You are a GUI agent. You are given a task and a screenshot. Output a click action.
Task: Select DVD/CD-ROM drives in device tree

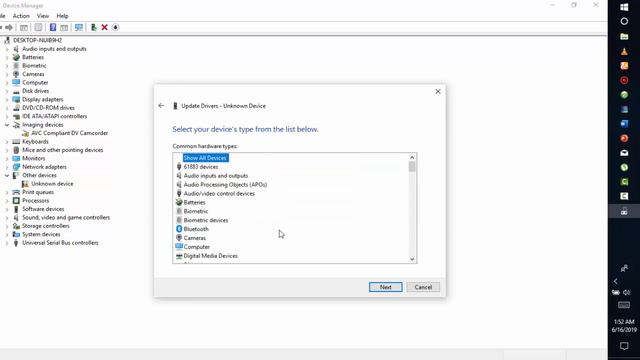[x=48, y=108]
